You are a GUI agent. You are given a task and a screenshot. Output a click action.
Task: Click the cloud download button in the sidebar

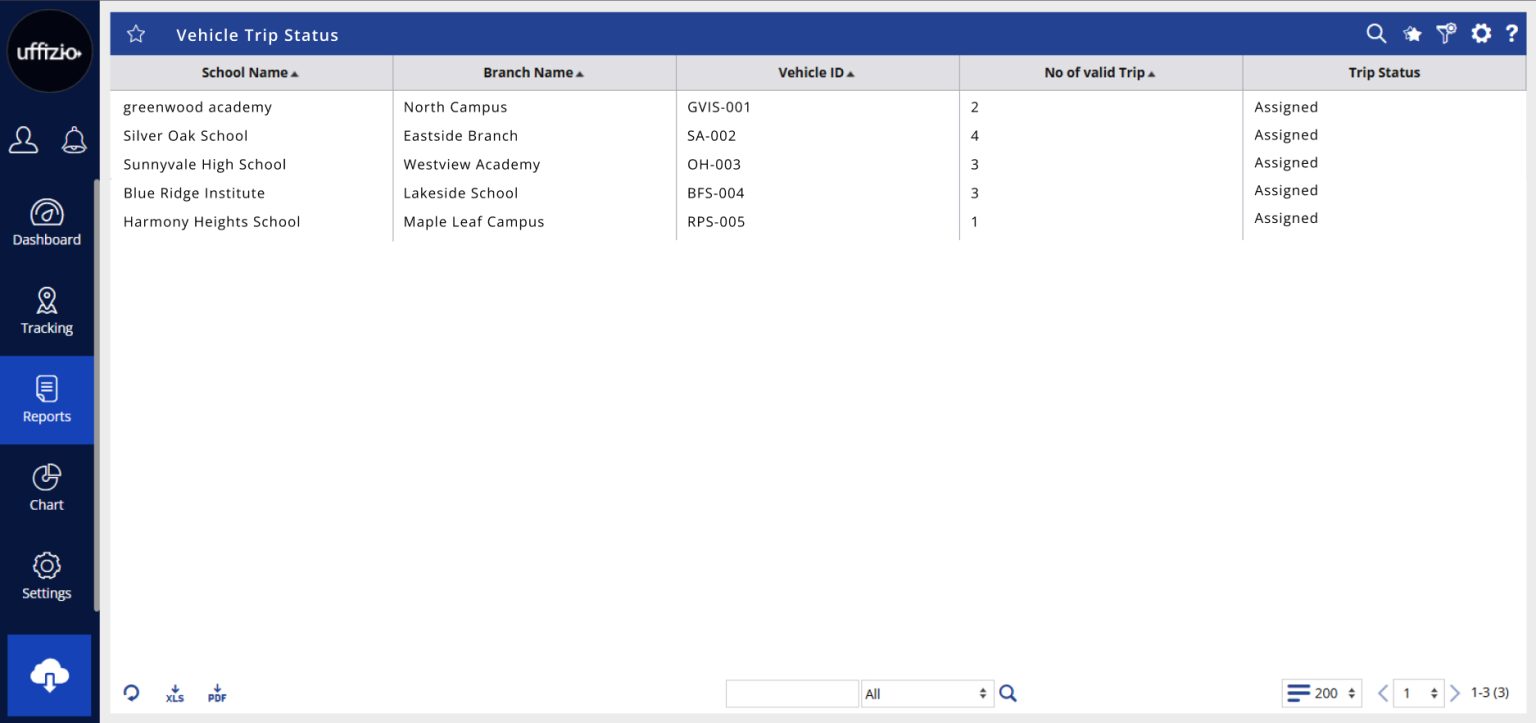[x=49, y=676]
